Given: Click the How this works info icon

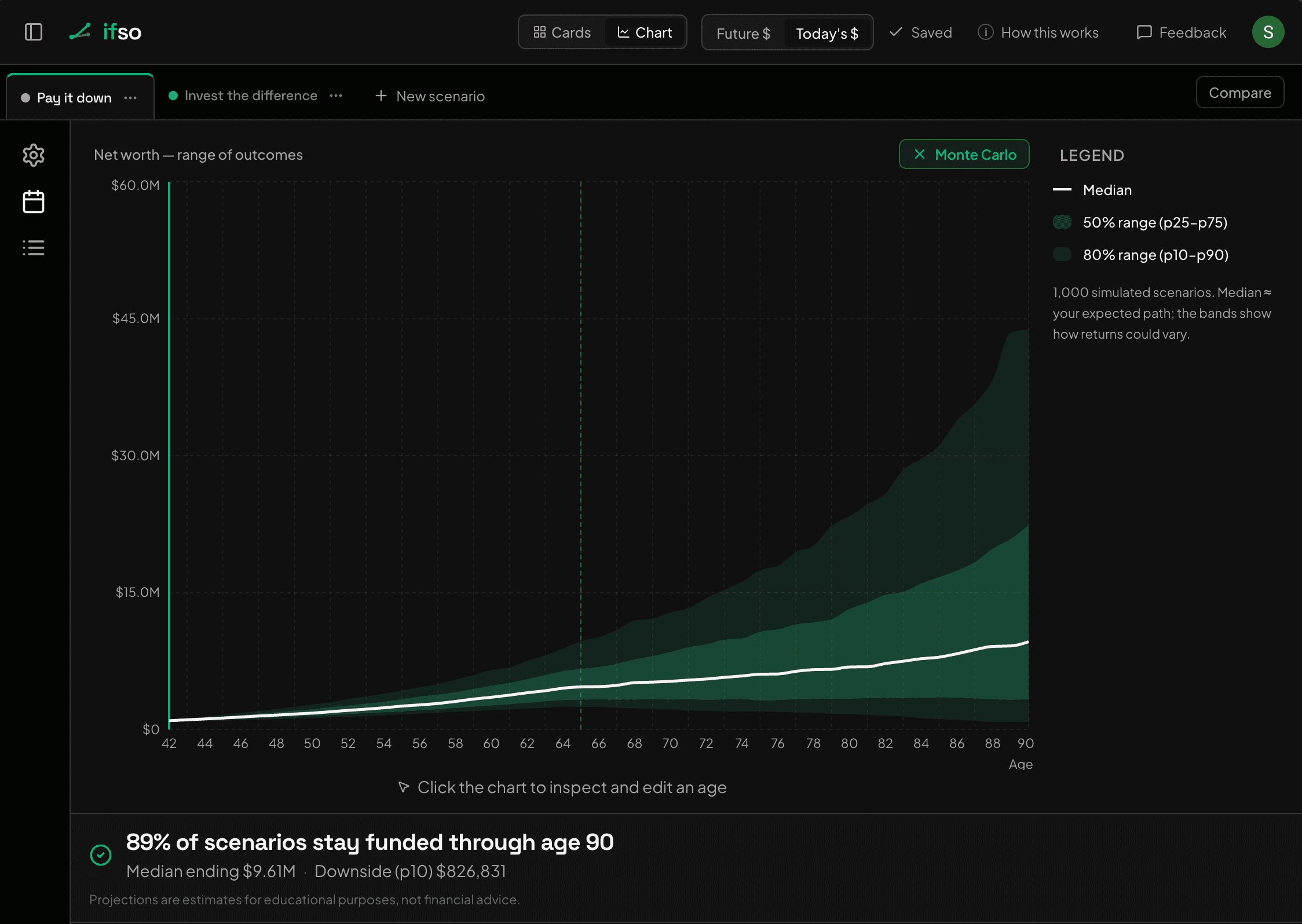Looking at the screenshot, I should tap(985, 32).
